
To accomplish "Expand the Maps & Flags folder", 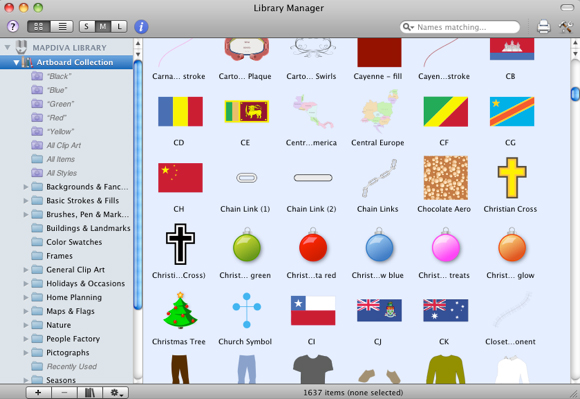I will point(26,311).
